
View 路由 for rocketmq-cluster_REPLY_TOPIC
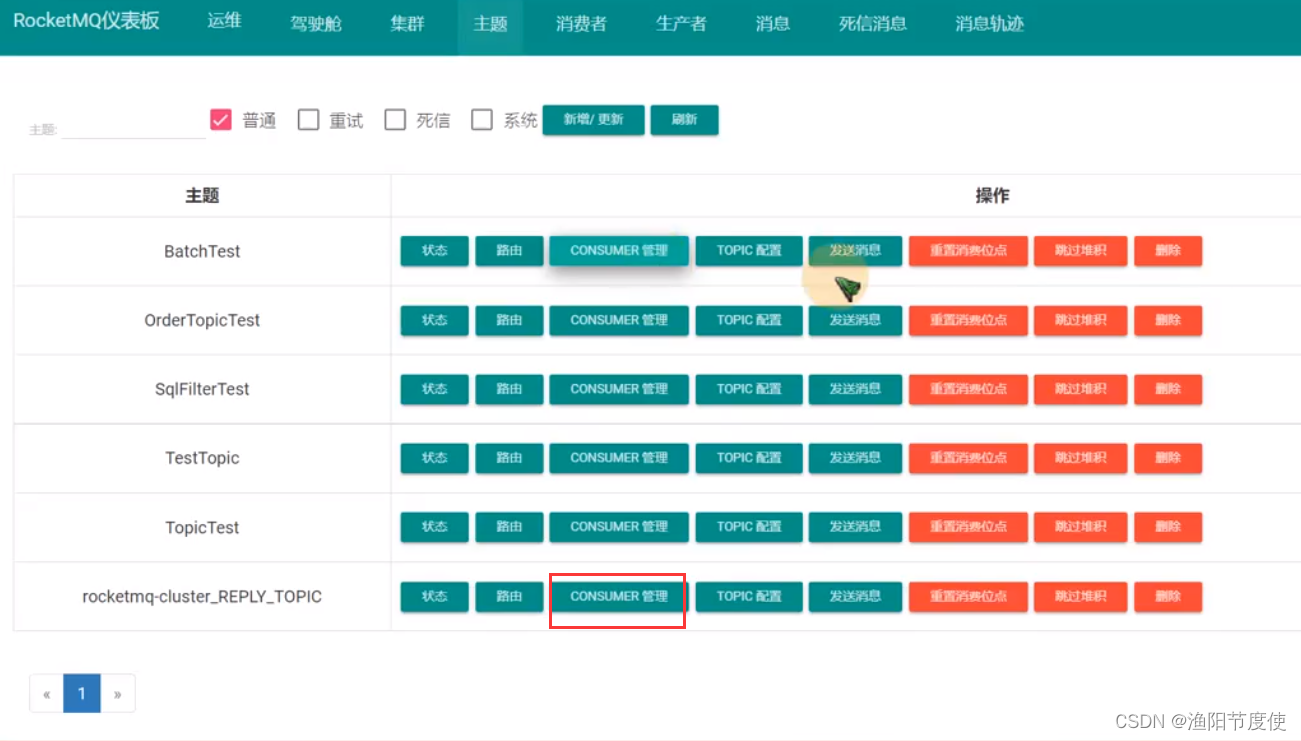pyautogui.click(x=509, y=597)
